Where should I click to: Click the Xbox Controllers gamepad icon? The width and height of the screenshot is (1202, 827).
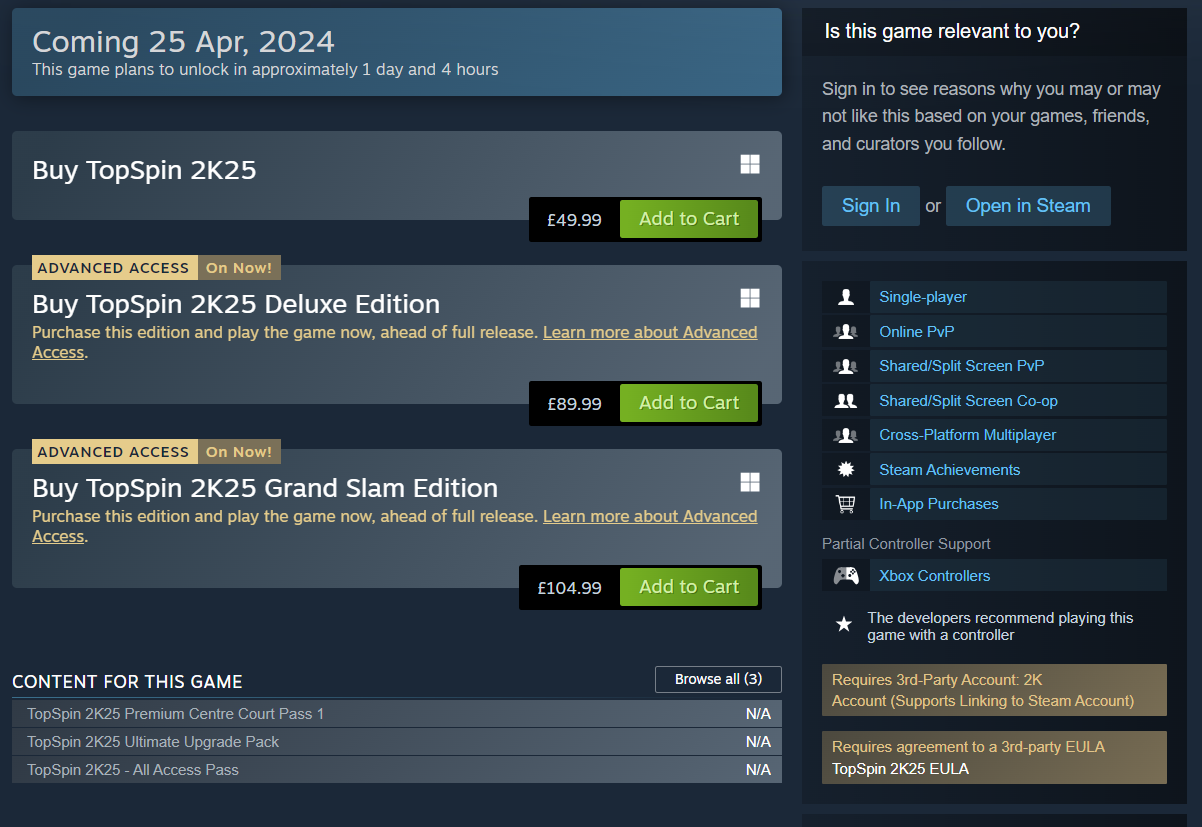pos(846,576)
